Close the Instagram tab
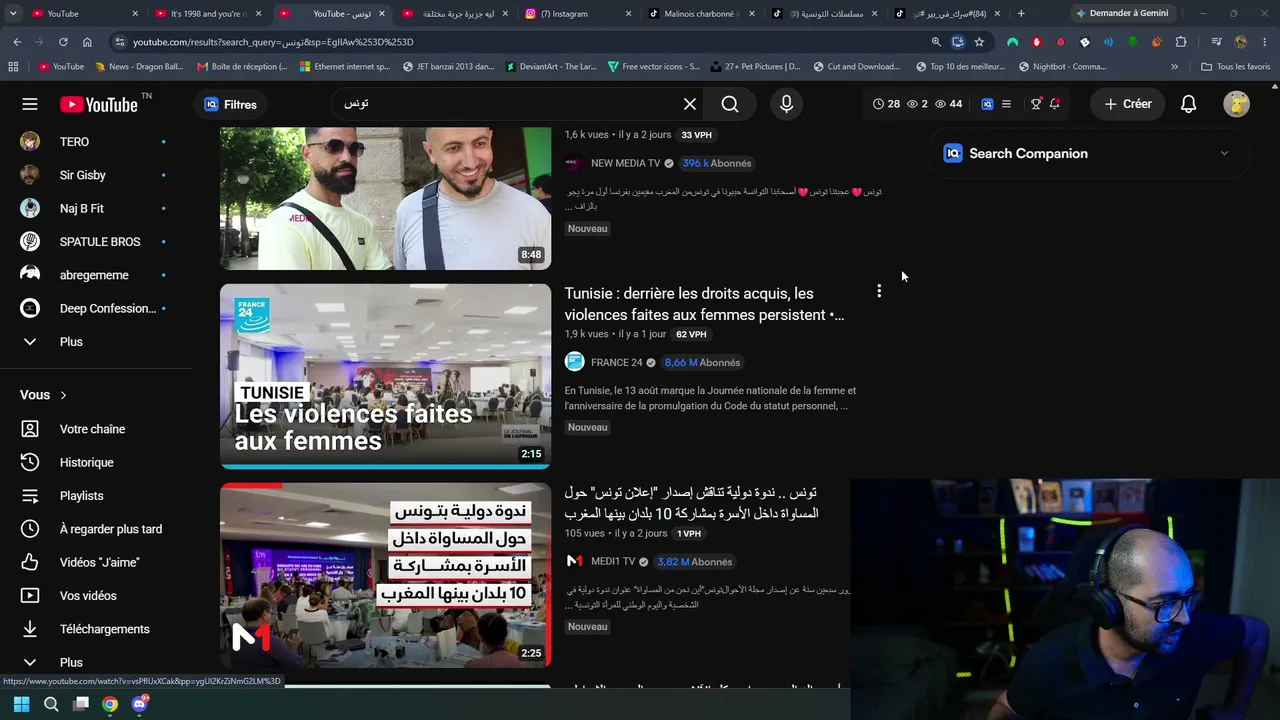 628,14
